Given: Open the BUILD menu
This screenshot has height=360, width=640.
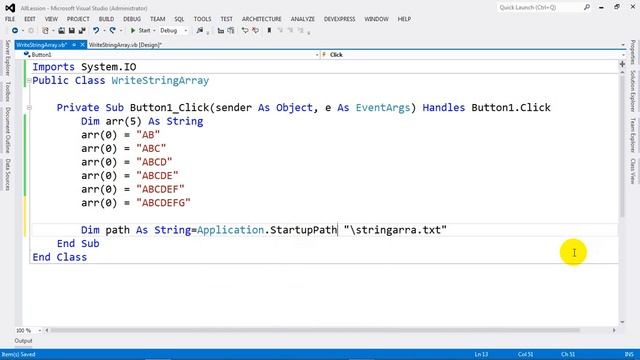Looking at the screenshot, I should [x=106, y=19].
